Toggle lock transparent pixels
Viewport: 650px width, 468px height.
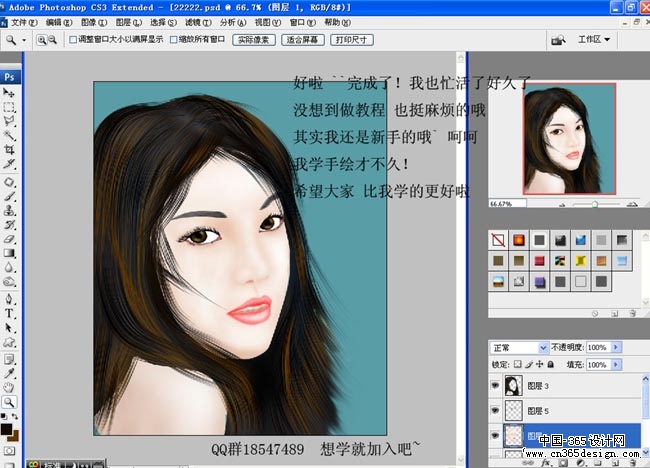point(517,364)
